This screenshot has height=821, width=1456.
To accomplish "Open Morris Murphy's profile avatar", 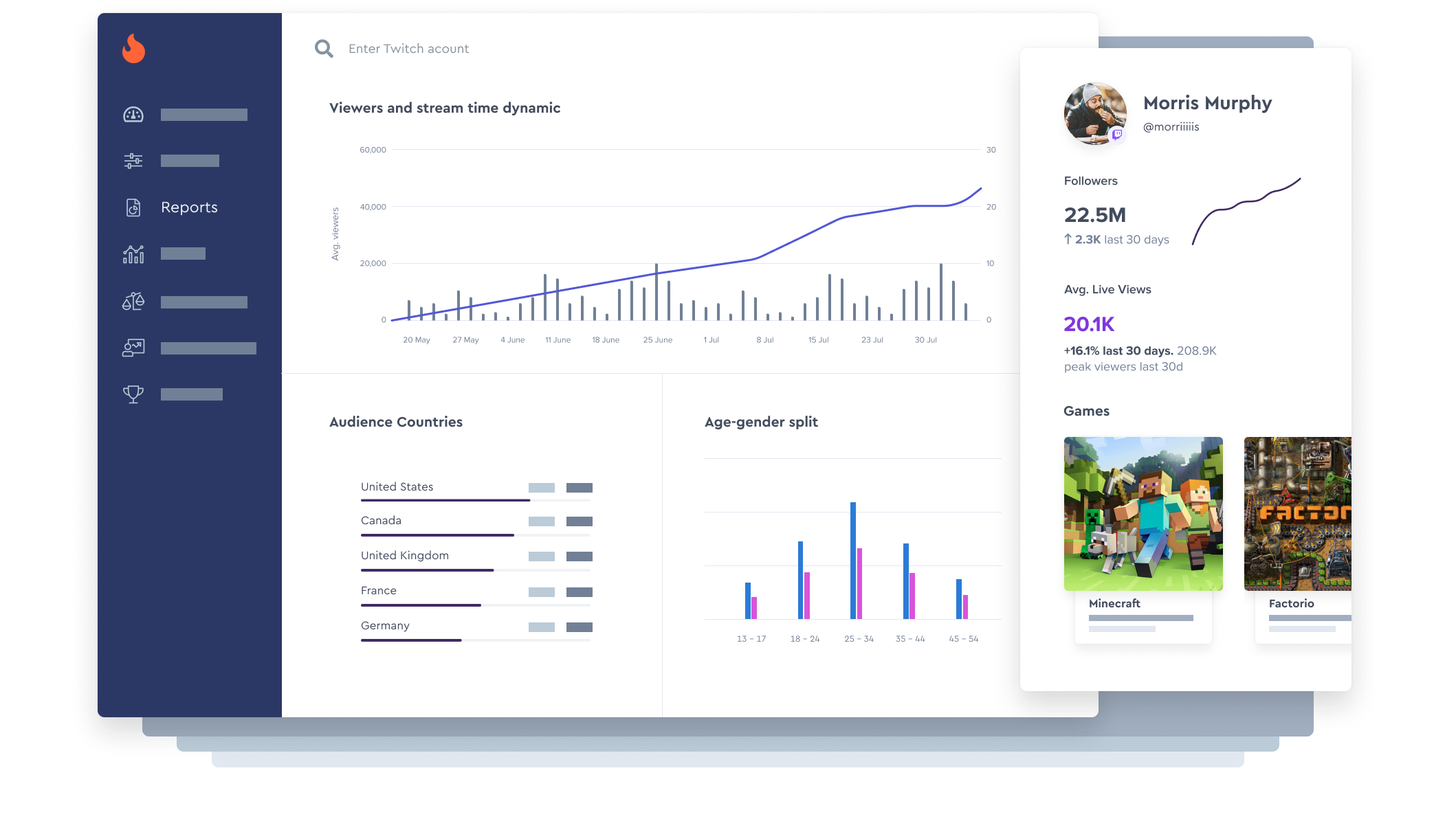I will (x=1095, y=113).
